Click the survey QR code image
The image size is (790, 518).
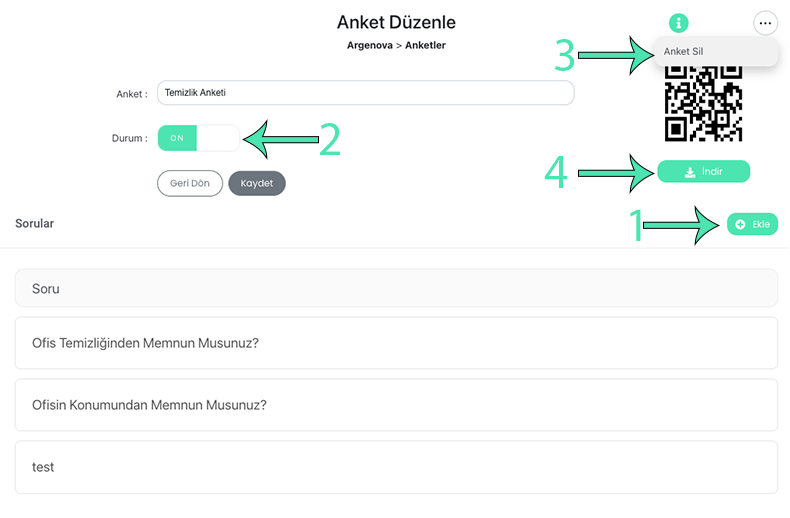703,103
